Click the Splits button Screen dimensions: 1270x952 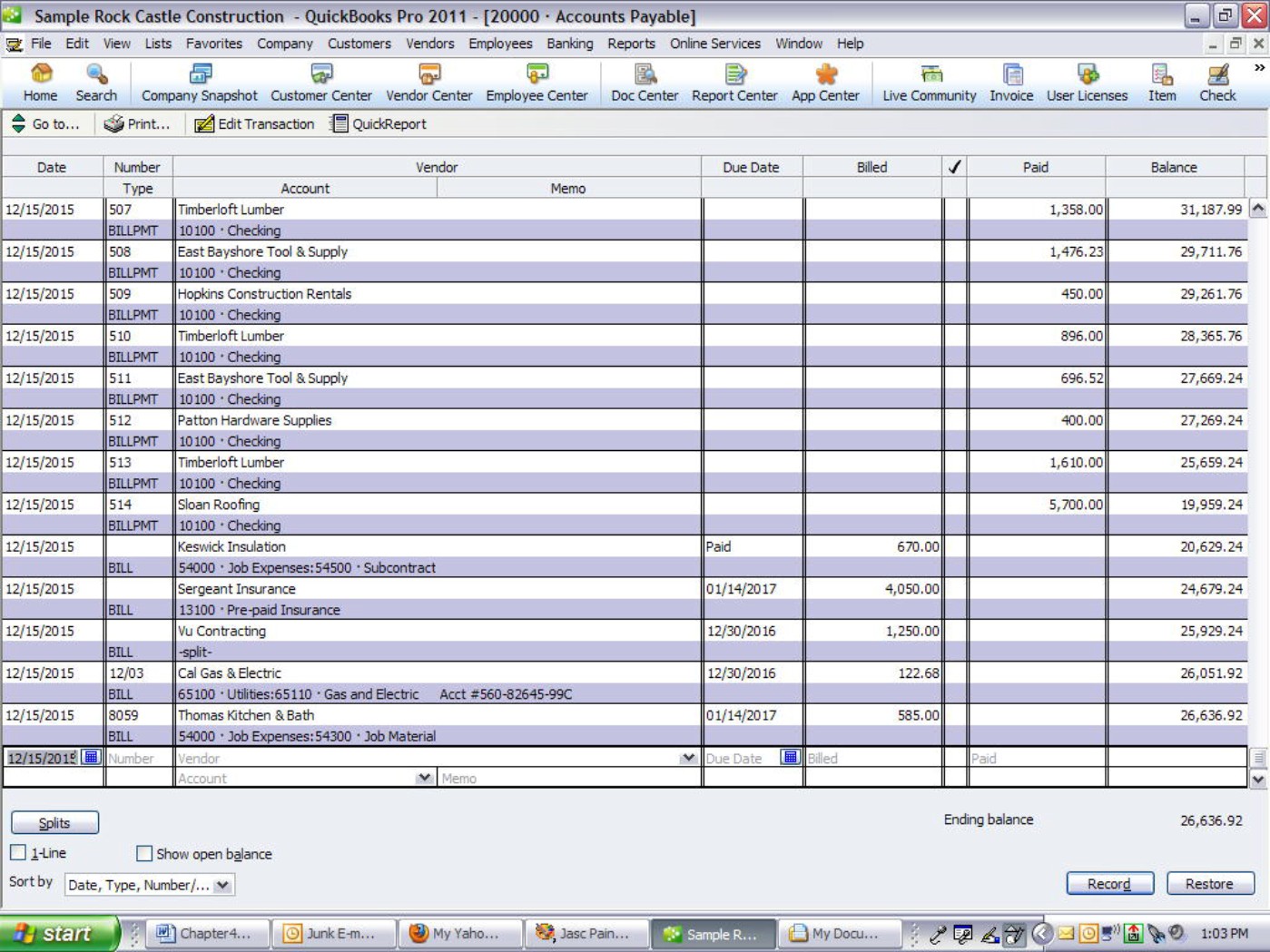click(x=54, y=822)
